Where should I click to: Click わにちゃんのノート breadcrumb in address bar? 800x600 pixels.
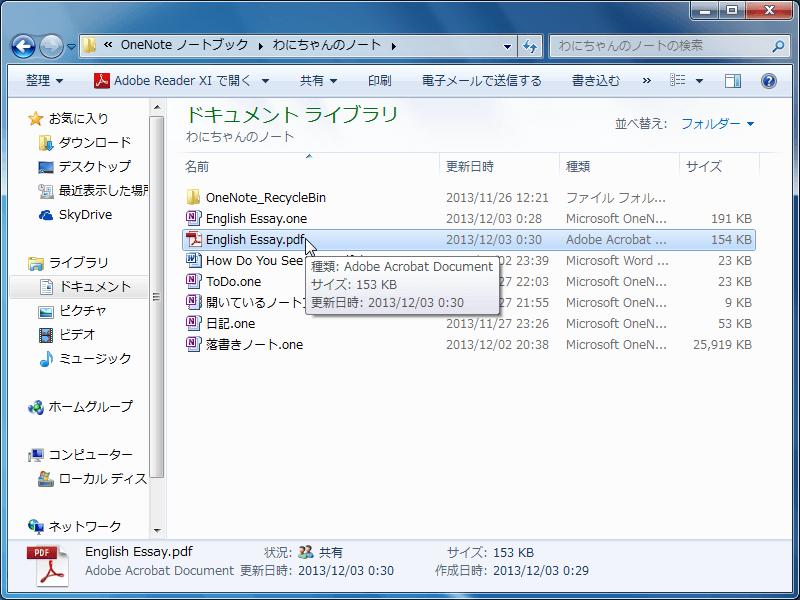pos(327,45)
